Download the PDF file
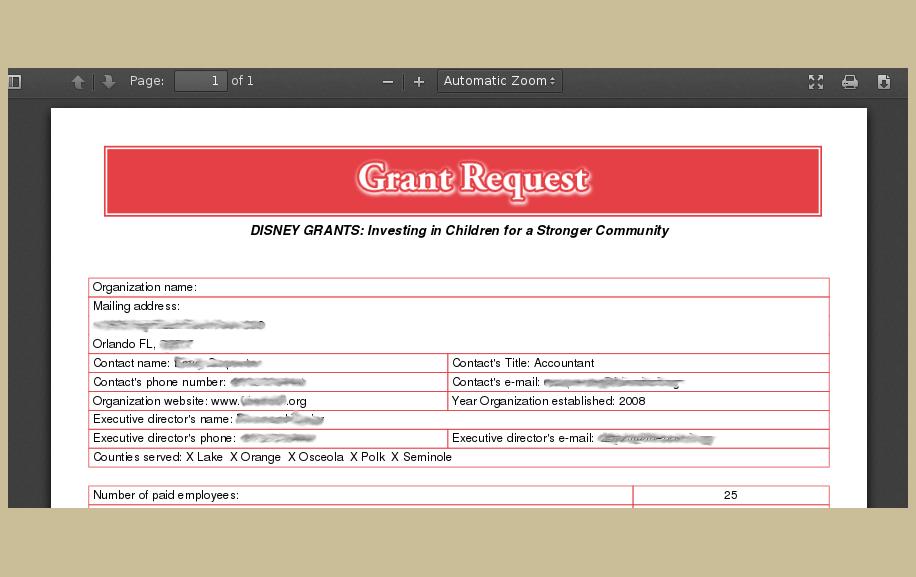The image size is (916, 577). 884,82
